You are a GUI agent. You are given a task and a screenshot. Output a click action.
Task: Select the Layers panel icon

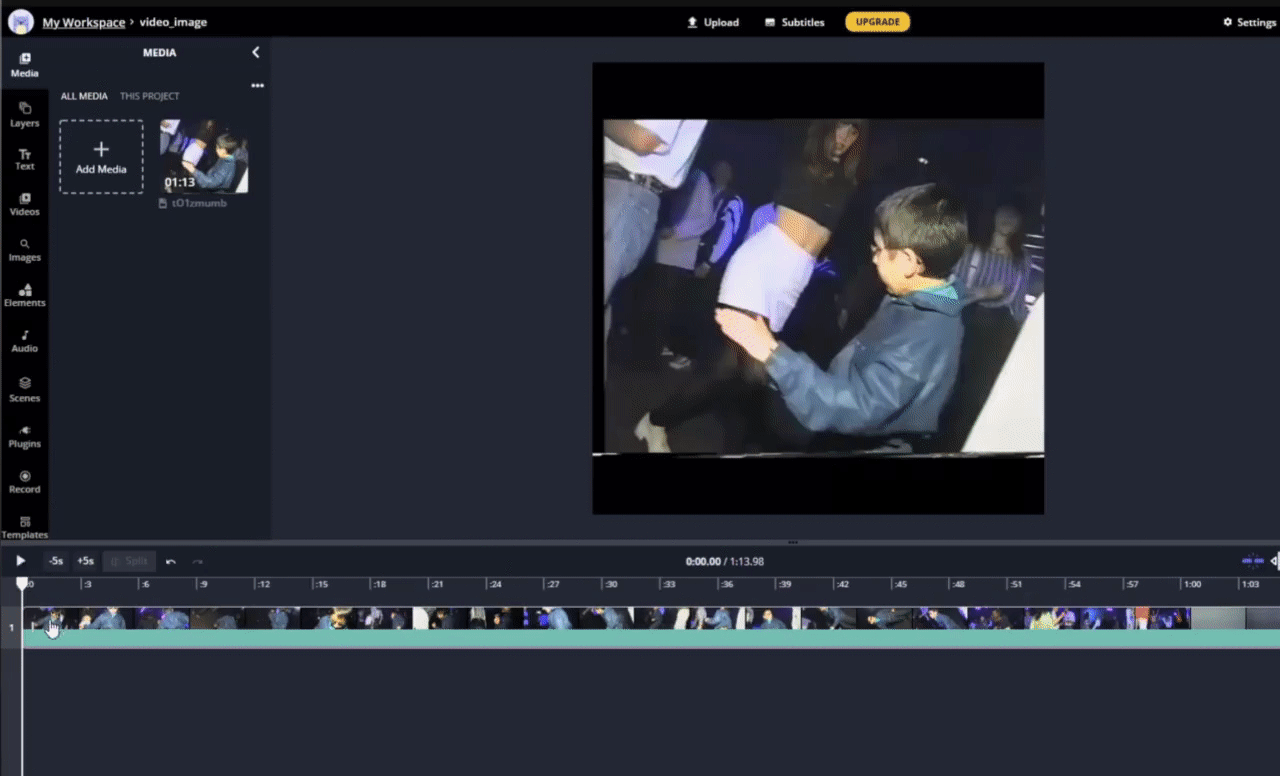coord(24,114)
